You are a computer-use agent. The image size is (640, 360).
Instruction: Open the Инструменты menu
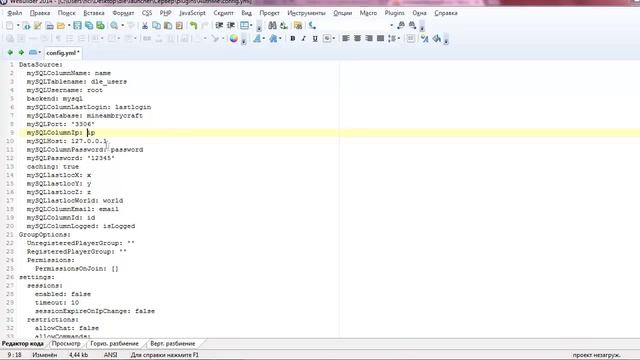tap(306, 13)
